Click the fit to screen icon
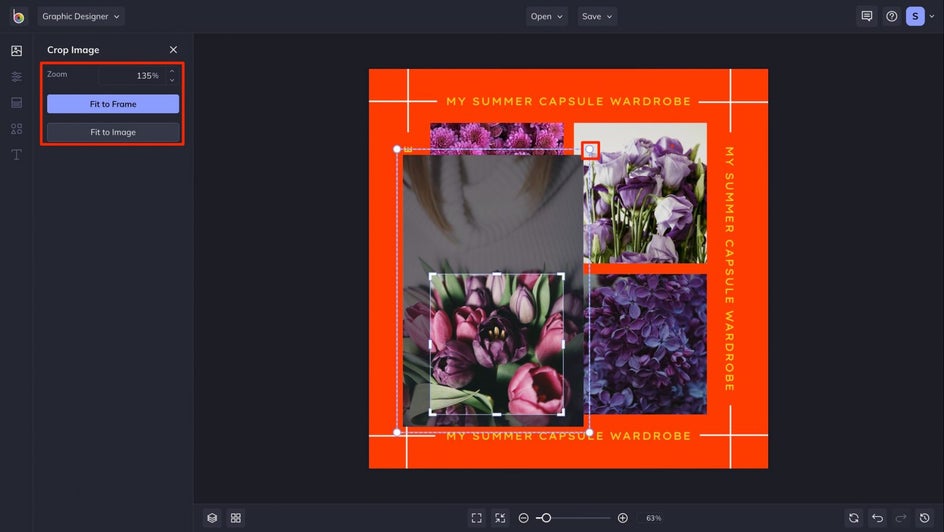The width and height of the screenshot is (944, 532). [476, 518]
